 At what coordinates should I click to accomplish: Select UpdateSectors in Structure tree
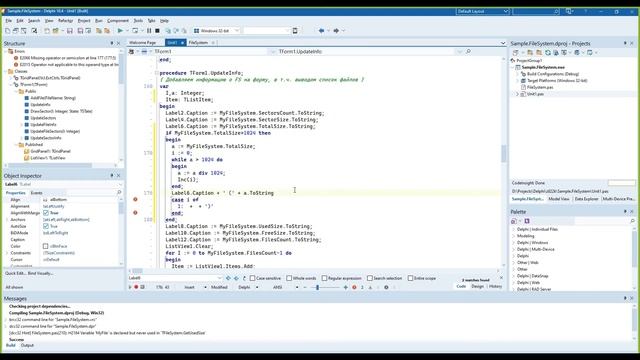[x=43, y=118]
